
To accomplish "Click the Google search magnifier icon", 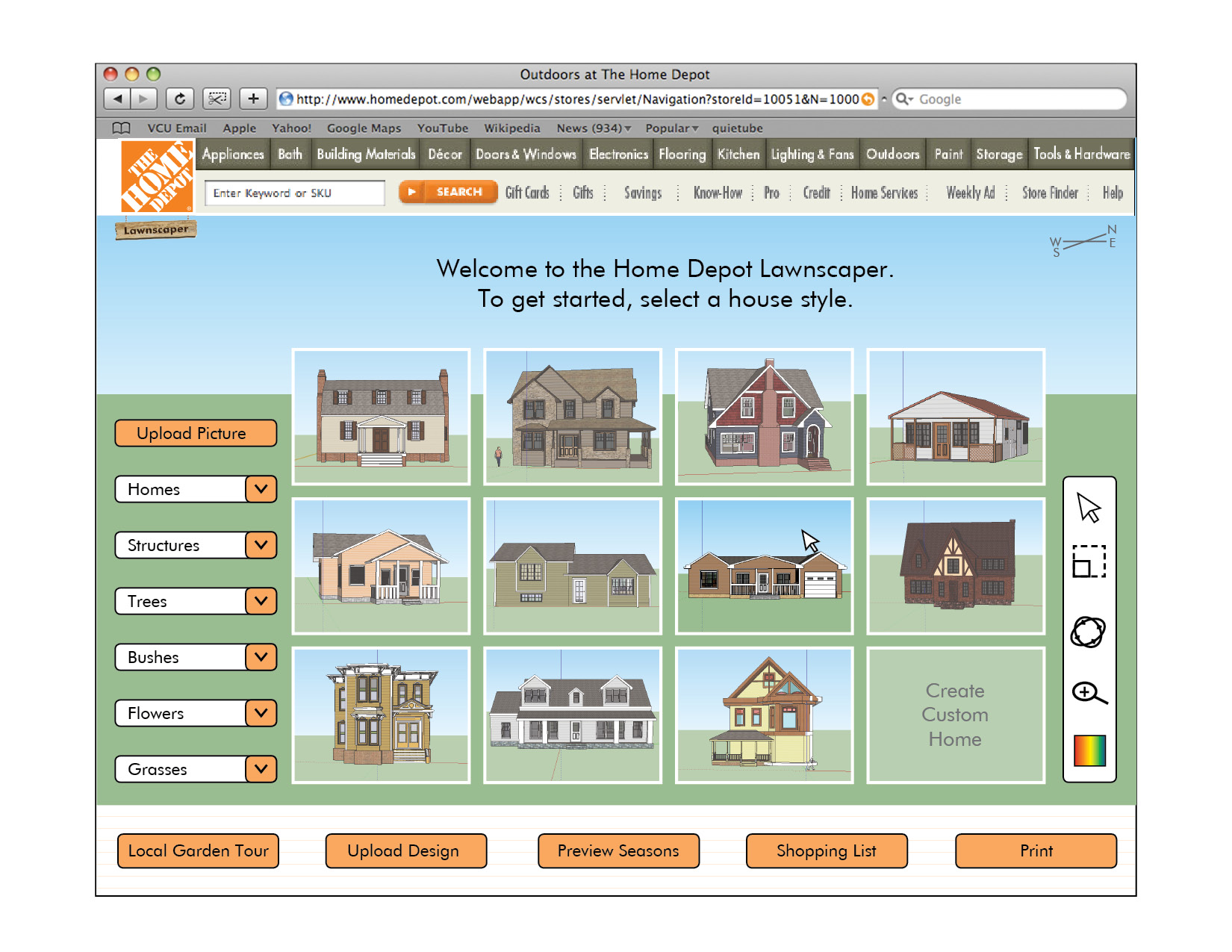I will (903, 99).
